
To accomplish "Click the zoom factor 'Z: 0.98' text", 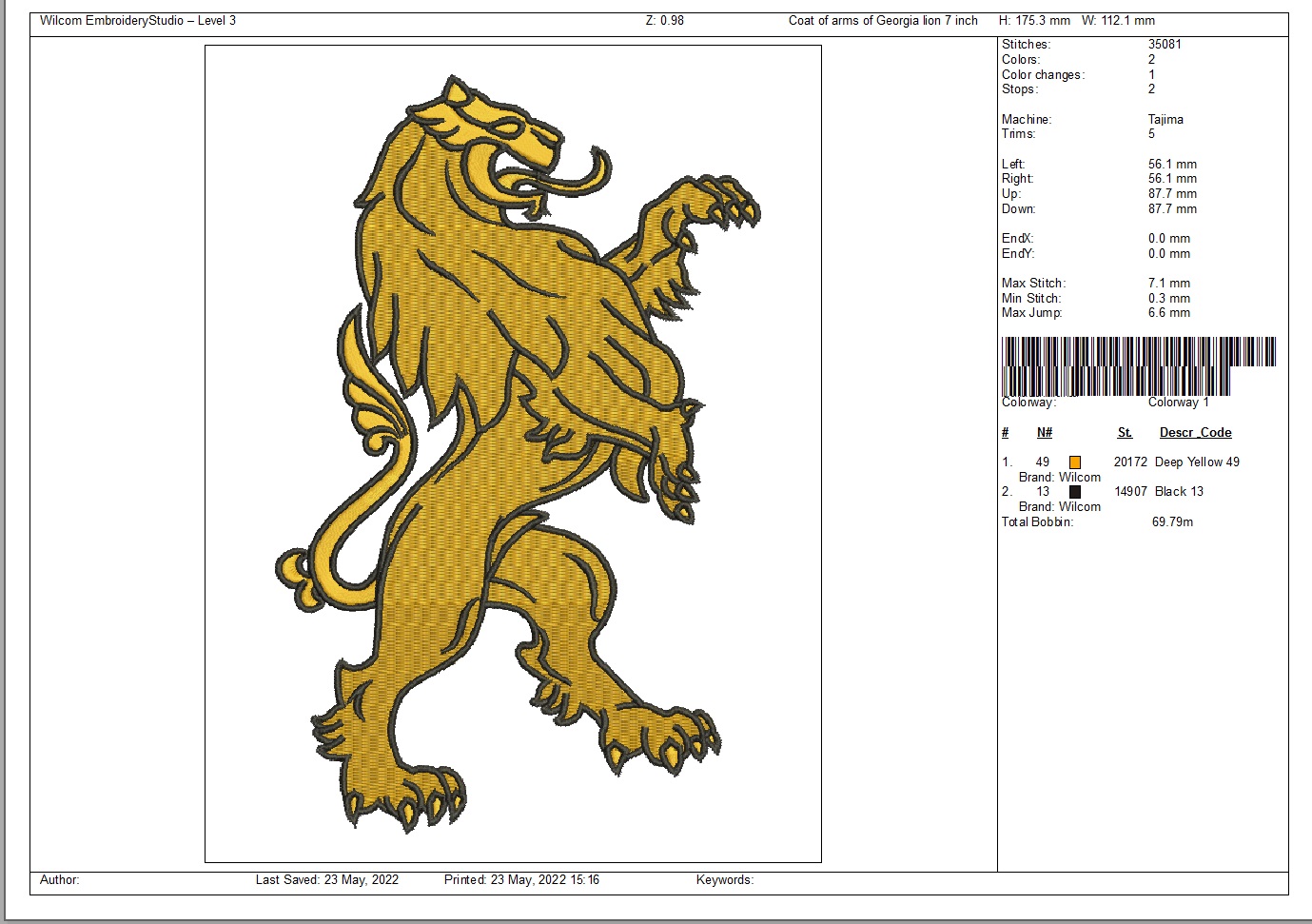I will (664, 21).
